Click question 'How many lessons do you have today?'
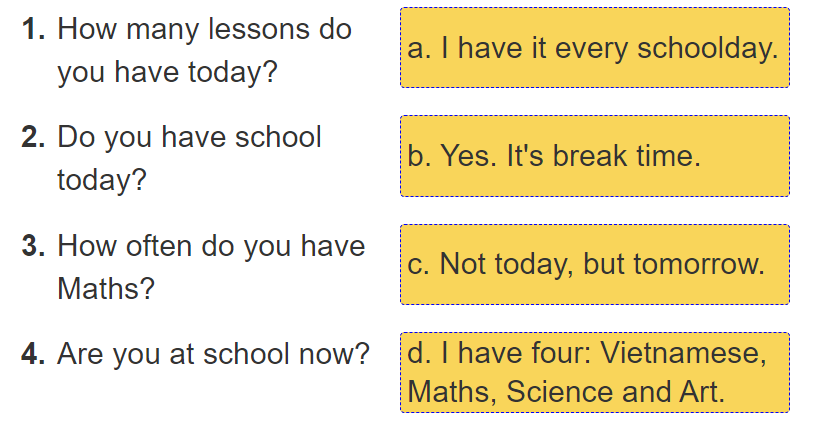The image size is (820, 440). pyautogui.click(x=204, y=50)
